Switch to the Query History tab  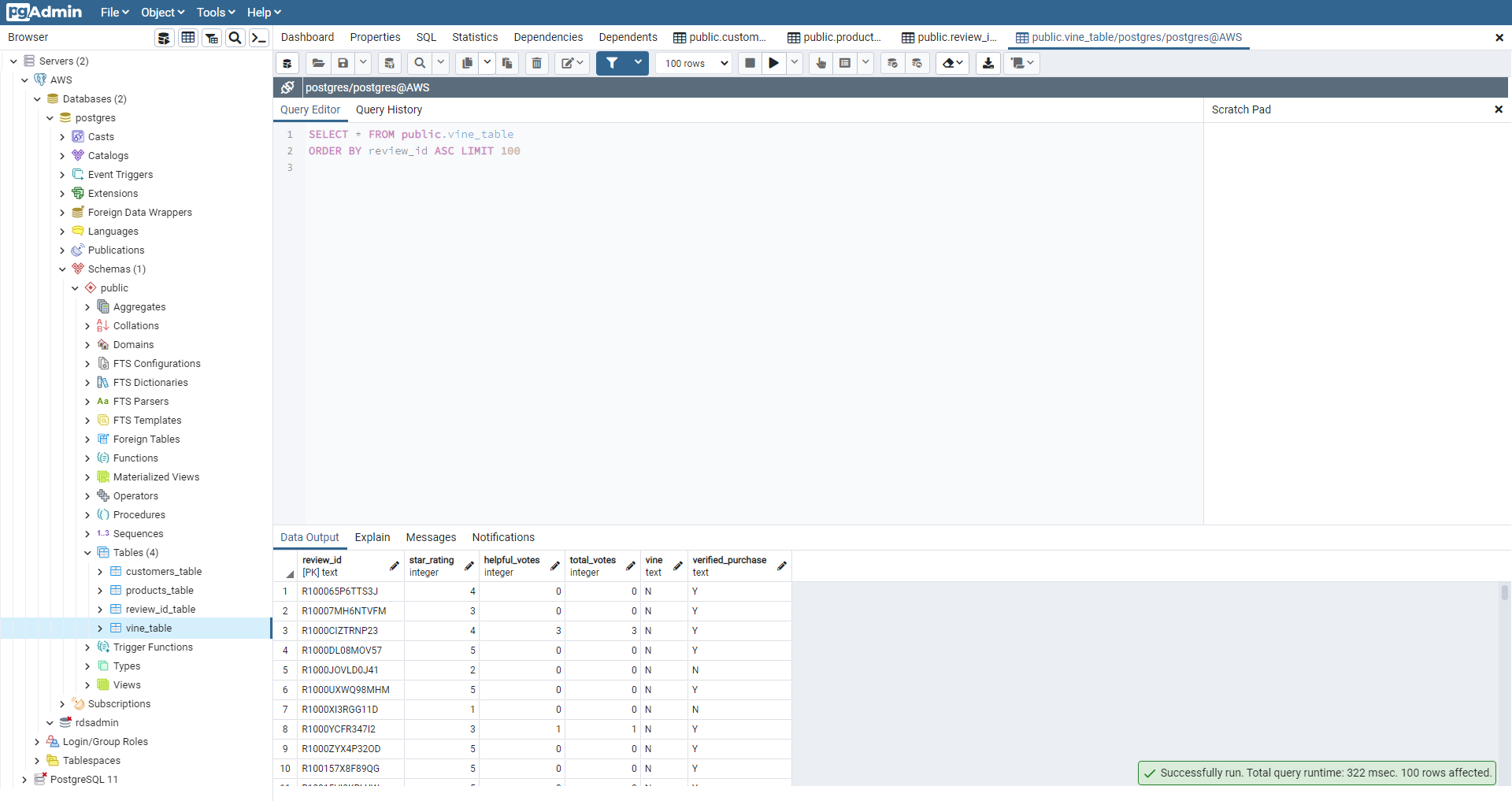[x=389, y=109]
